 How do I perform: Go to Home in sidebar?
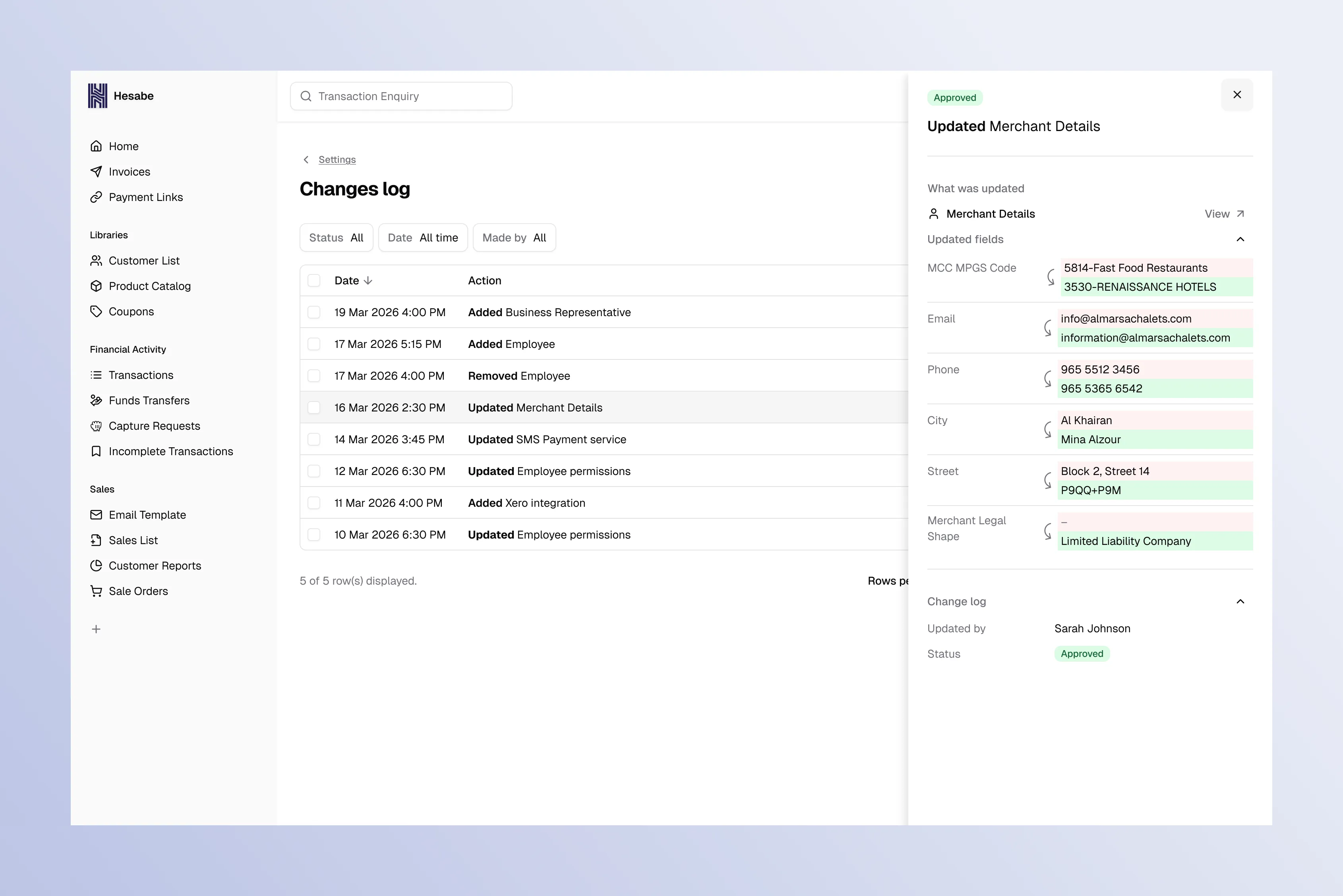tap(124, 146)
